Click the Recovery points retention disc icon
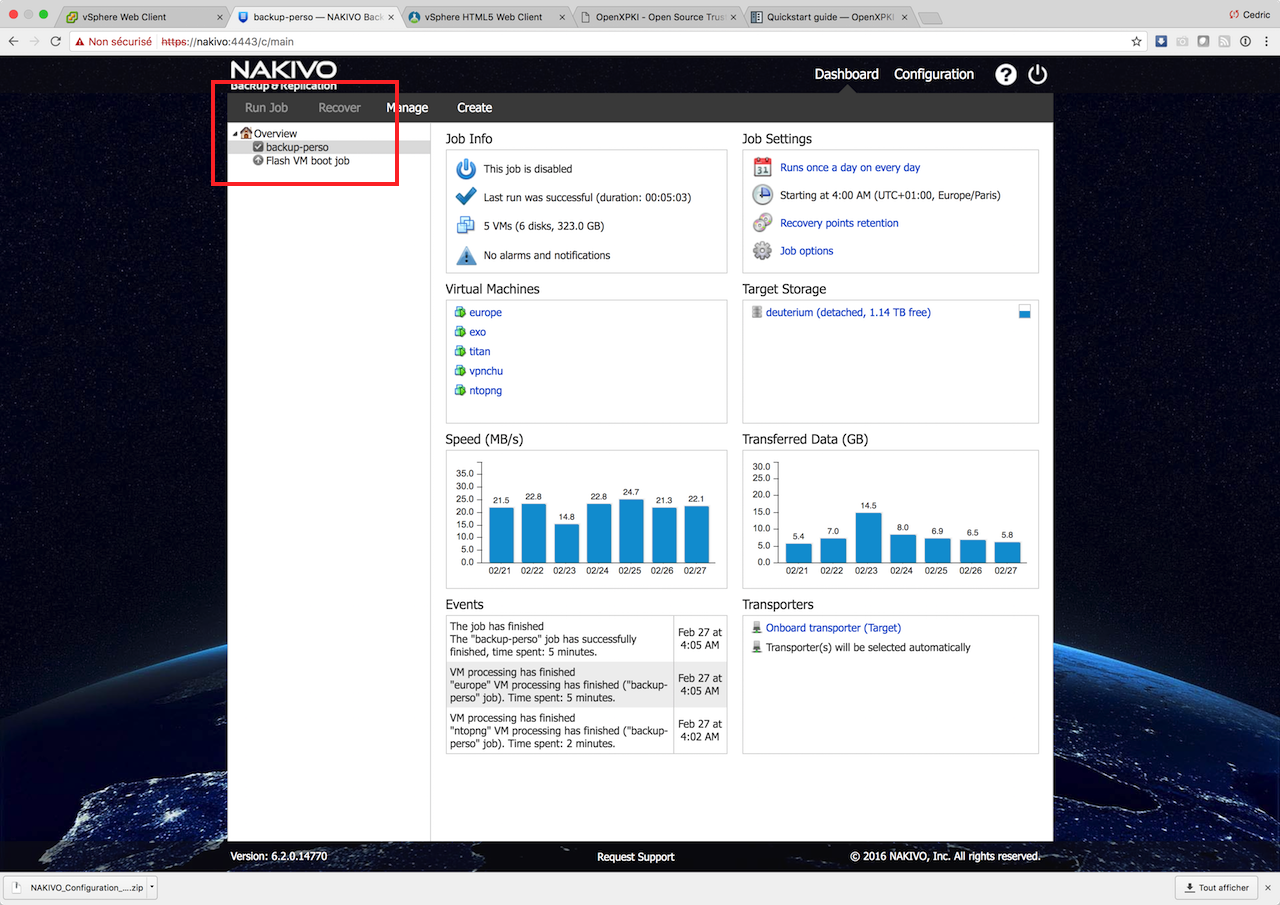Screen dimensions: 1280x905 [762, 223]
